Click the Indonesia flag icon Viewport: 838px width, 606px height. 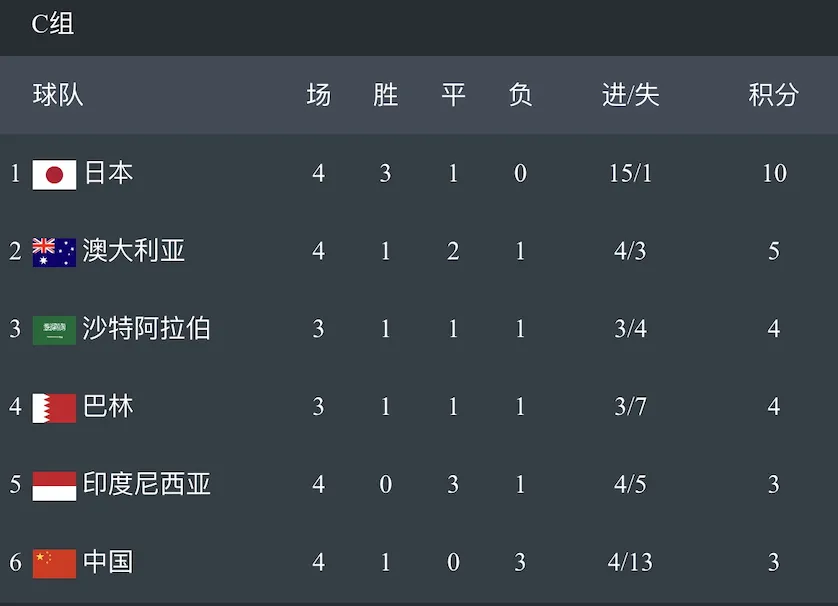(x=54, y=486)
